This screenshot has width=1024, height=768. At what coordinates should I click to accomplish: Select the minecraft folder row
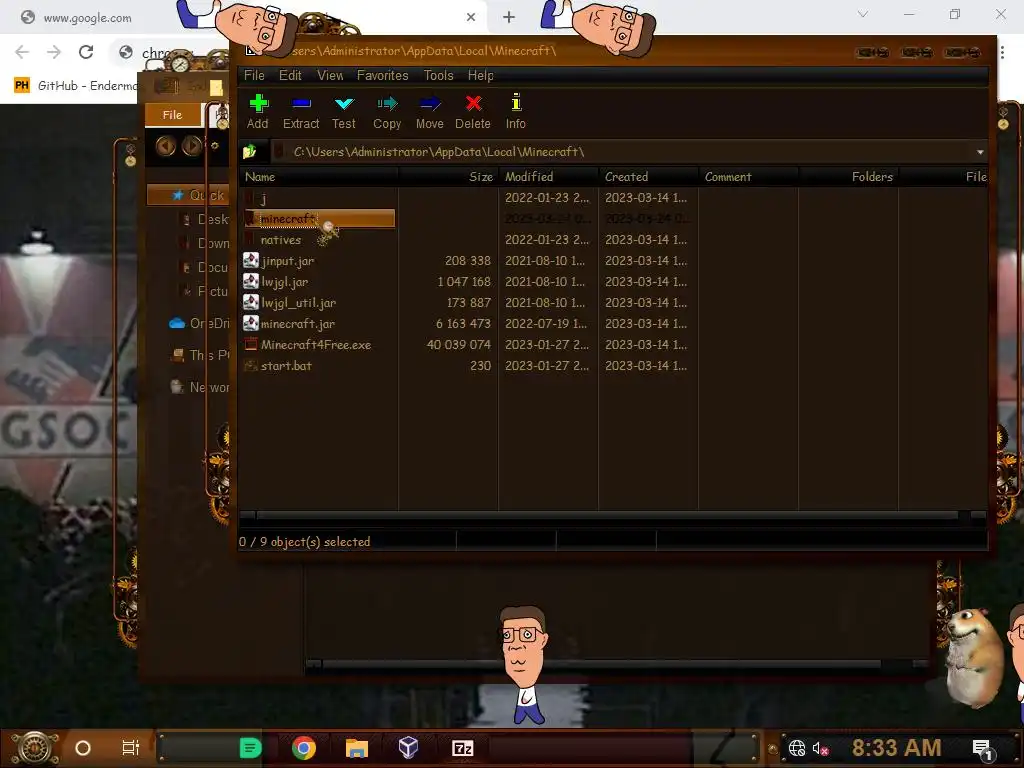coord(319,219)
